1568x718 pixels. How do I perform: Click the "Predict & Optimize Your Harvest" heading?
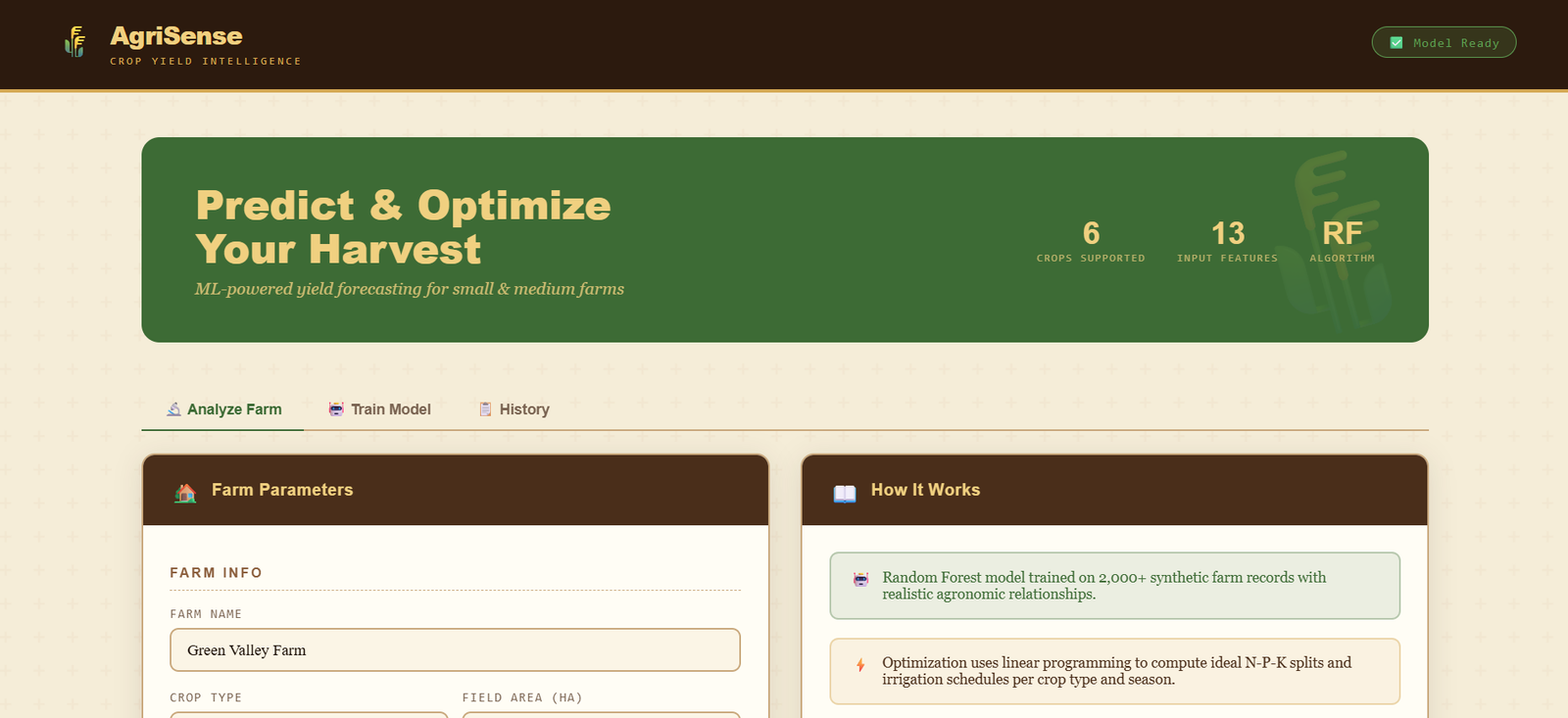(403, 227)
